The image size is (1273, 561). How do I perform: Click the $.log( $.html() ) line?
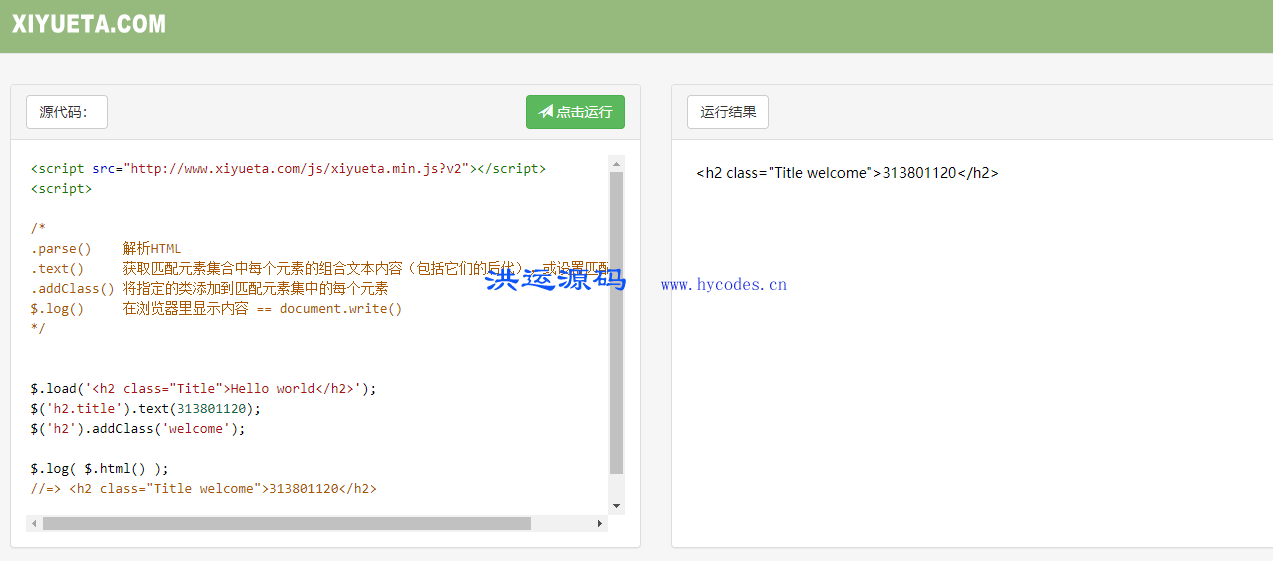100,468
